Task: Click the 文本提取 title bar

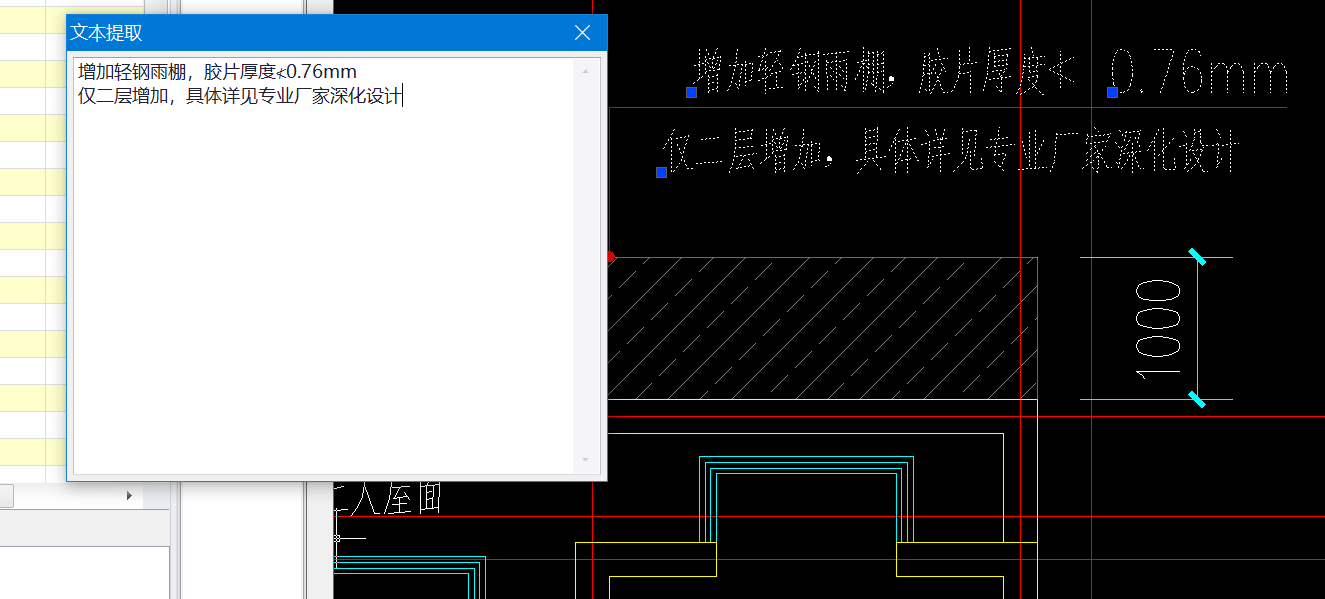Action: 300,33
